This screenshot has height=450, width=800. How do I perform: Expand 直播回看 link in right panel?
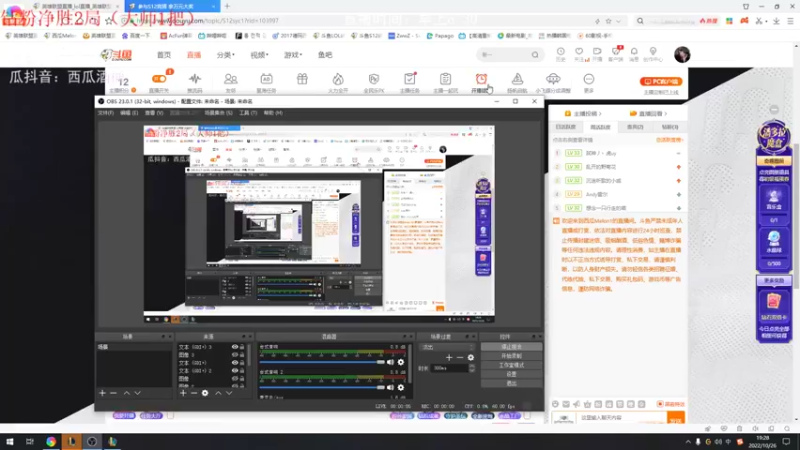(x=648, y=114)
